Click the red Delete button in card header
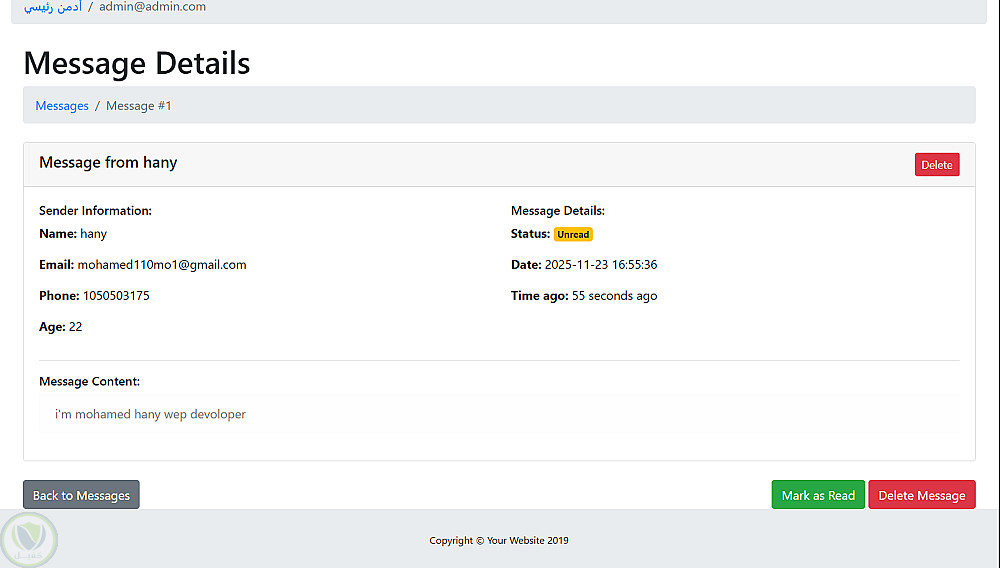1000x568 pixels. pos(936,164)
